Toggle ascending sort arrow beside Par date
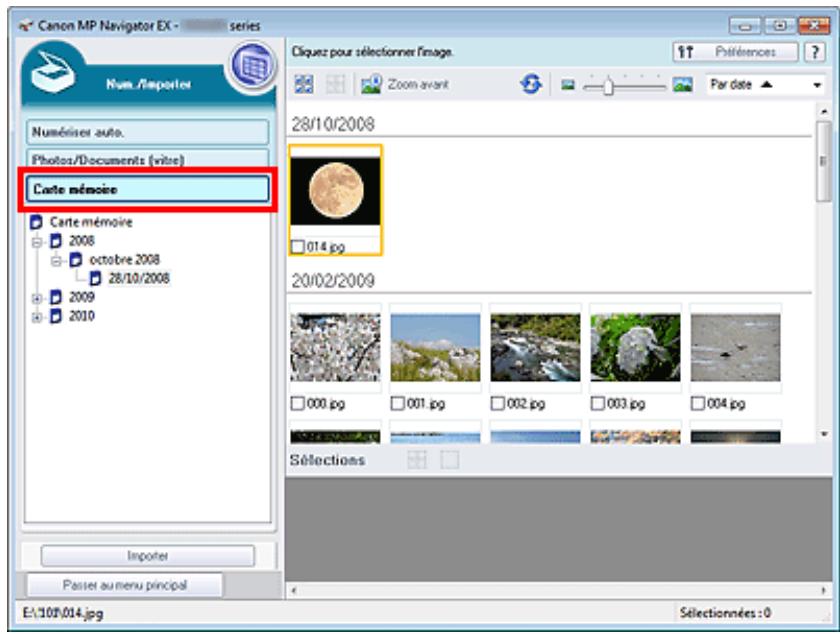 (767, 84)
